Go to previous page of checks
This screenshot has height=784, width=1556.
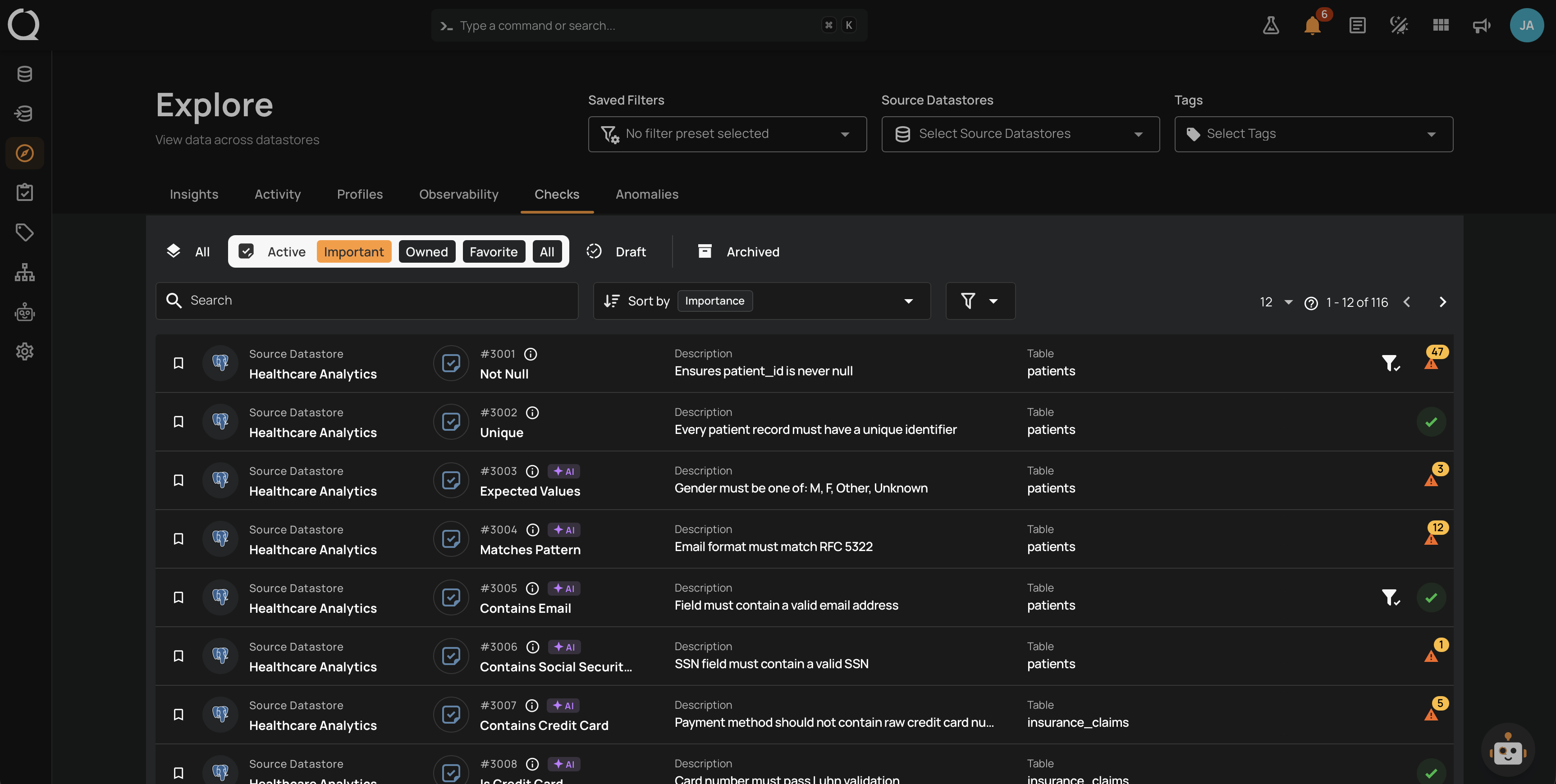point(1406,302)
